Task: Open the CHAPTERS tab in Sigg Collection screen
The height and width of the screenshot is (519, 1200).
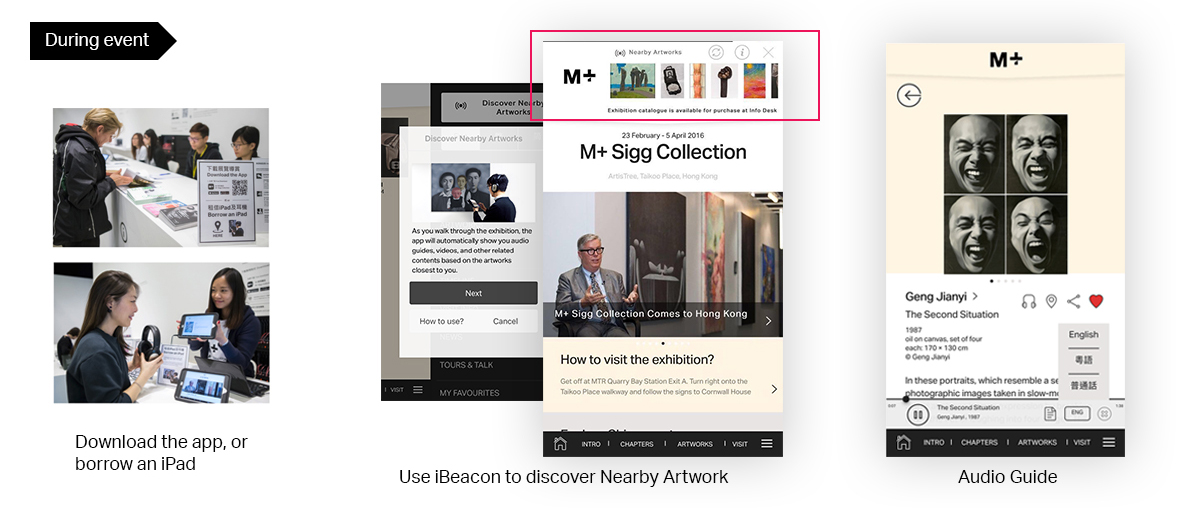Action: point(636,444)
